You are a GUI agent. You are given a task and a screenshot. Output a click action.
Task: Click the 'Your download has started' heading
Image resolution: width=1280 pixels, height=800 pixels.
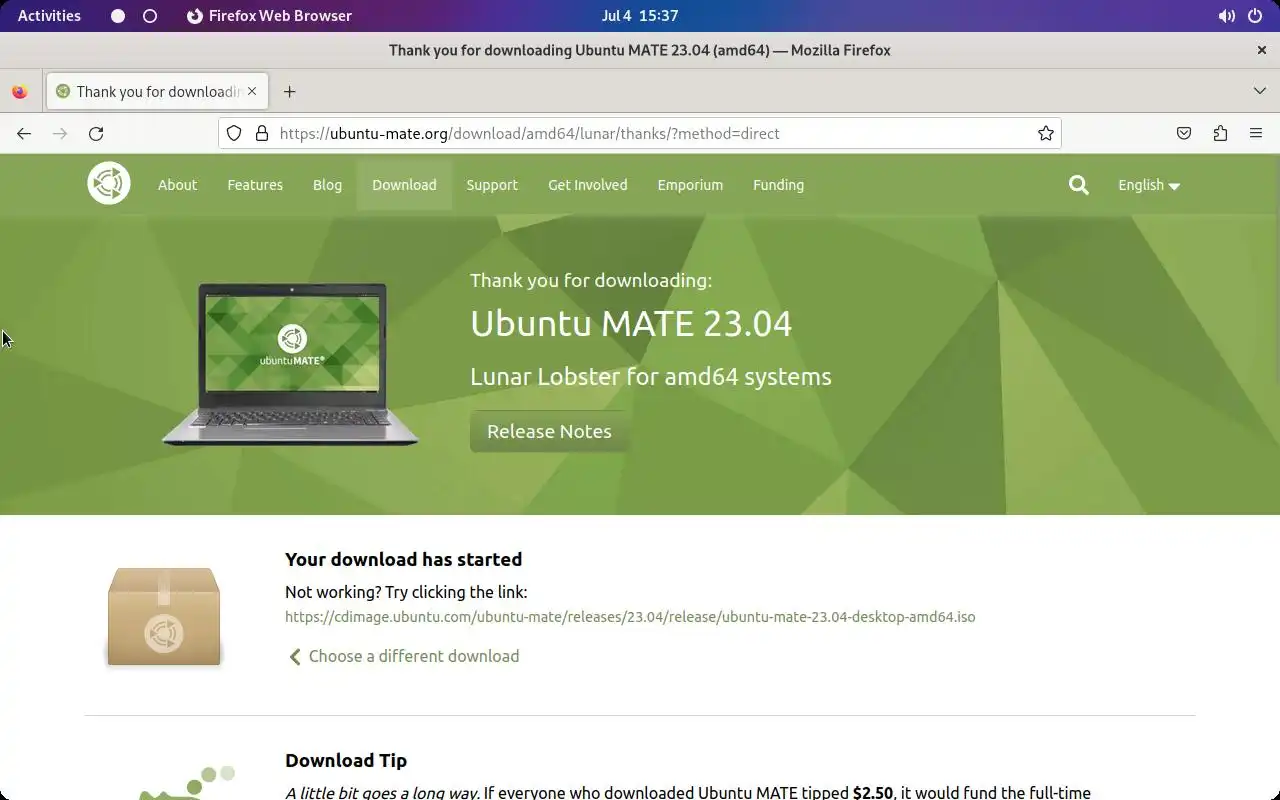tap(403, 559)
